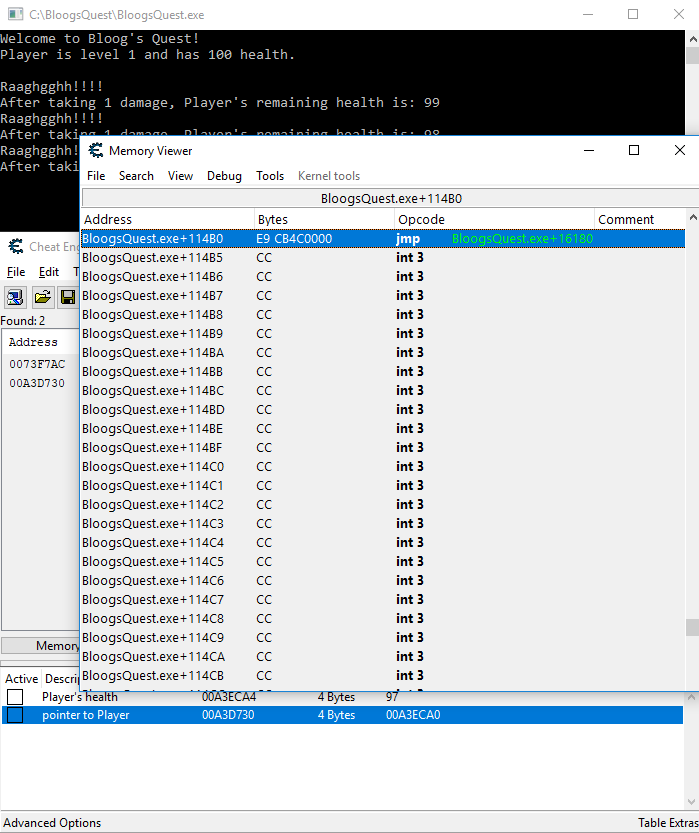The width and height of the screenshot is (699, 833).
Task: Maximize the Memory Viewer window
Action: 633,150
